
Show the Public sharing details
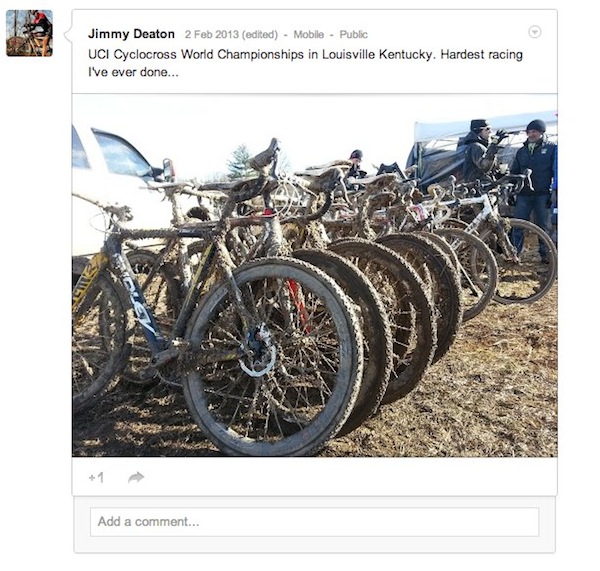click(x=354, y=34)
